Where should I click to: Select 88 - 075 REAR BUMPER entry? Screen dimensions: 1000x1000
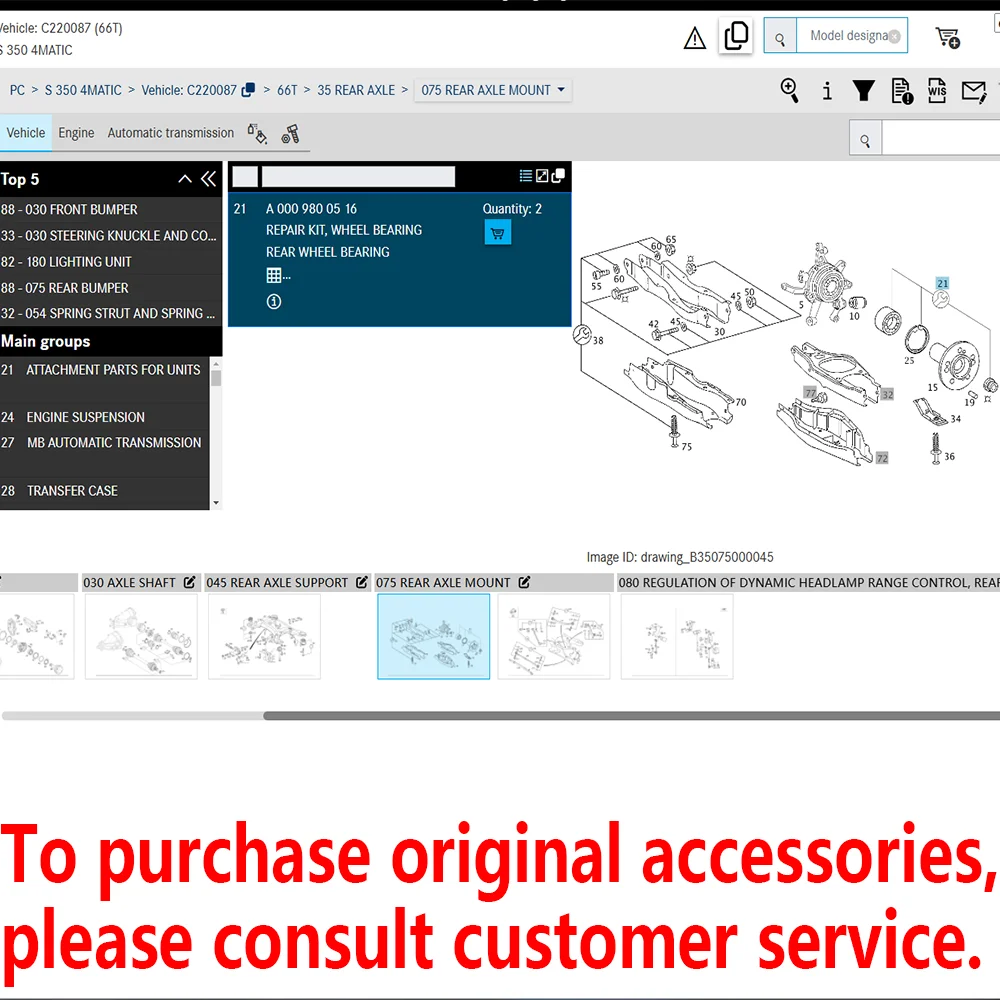(x=105, y=288)
